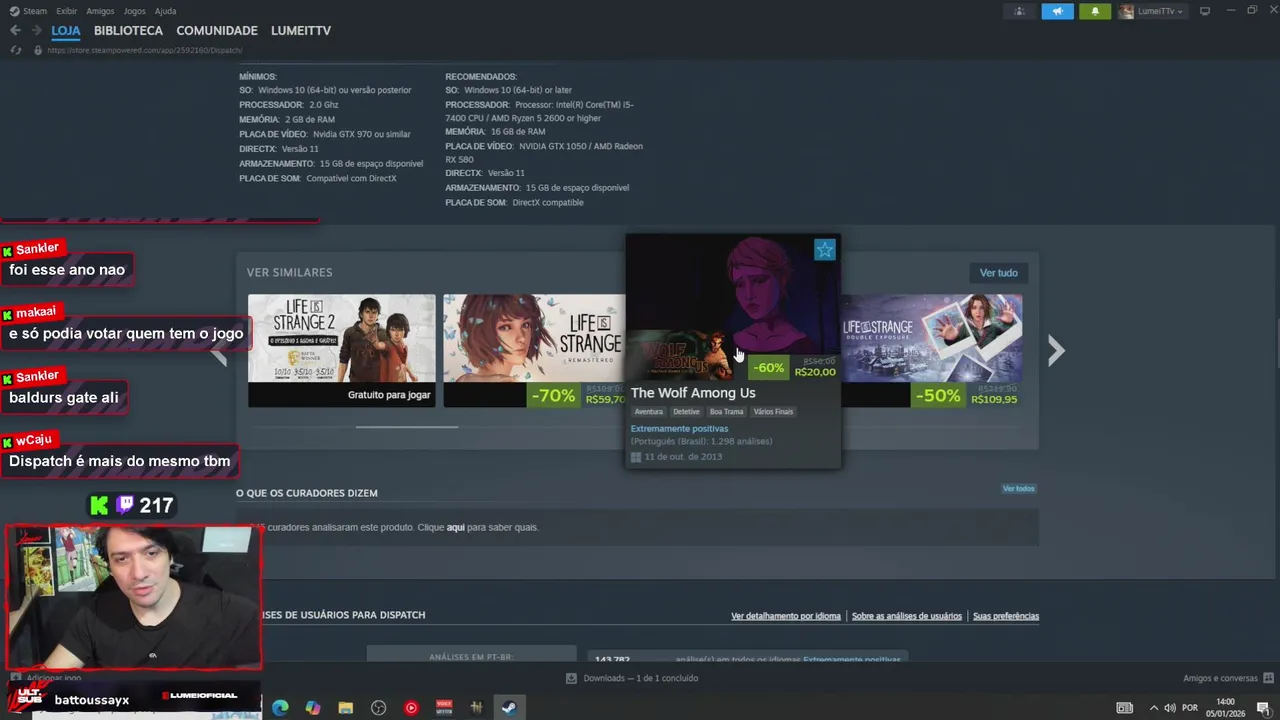1280x720 pixels.
Task: Click the 'aqui' curators link
Action: point(455,527)
